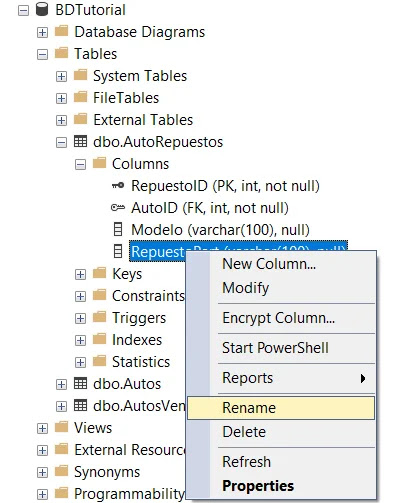Select the Database Diagrams label
412x503 pixels.
[x=140, y=32]
